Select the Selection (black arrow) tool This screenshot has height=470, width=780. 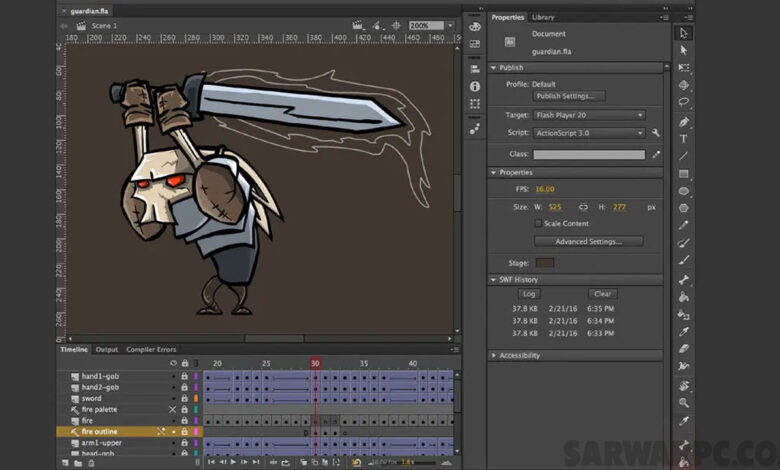coord(683,33)
